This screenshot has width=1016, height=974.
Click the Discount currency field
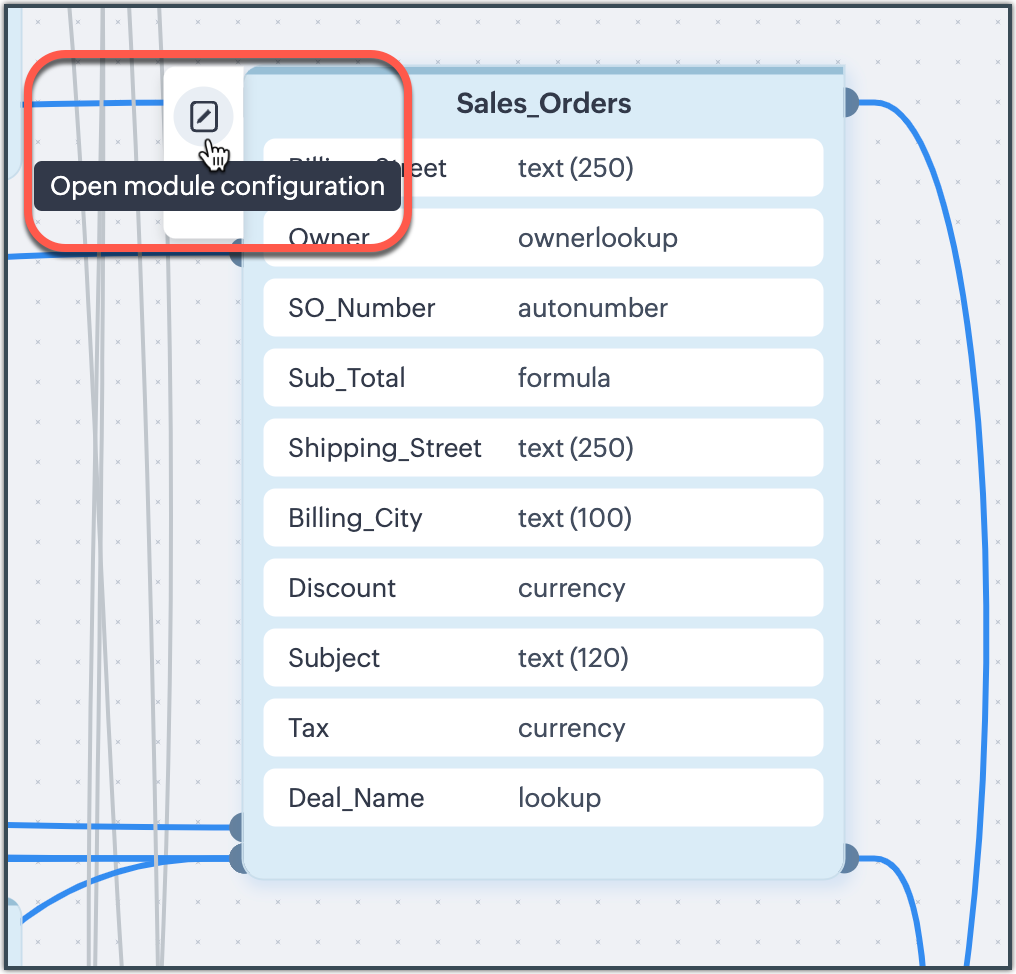coord(543,588)
